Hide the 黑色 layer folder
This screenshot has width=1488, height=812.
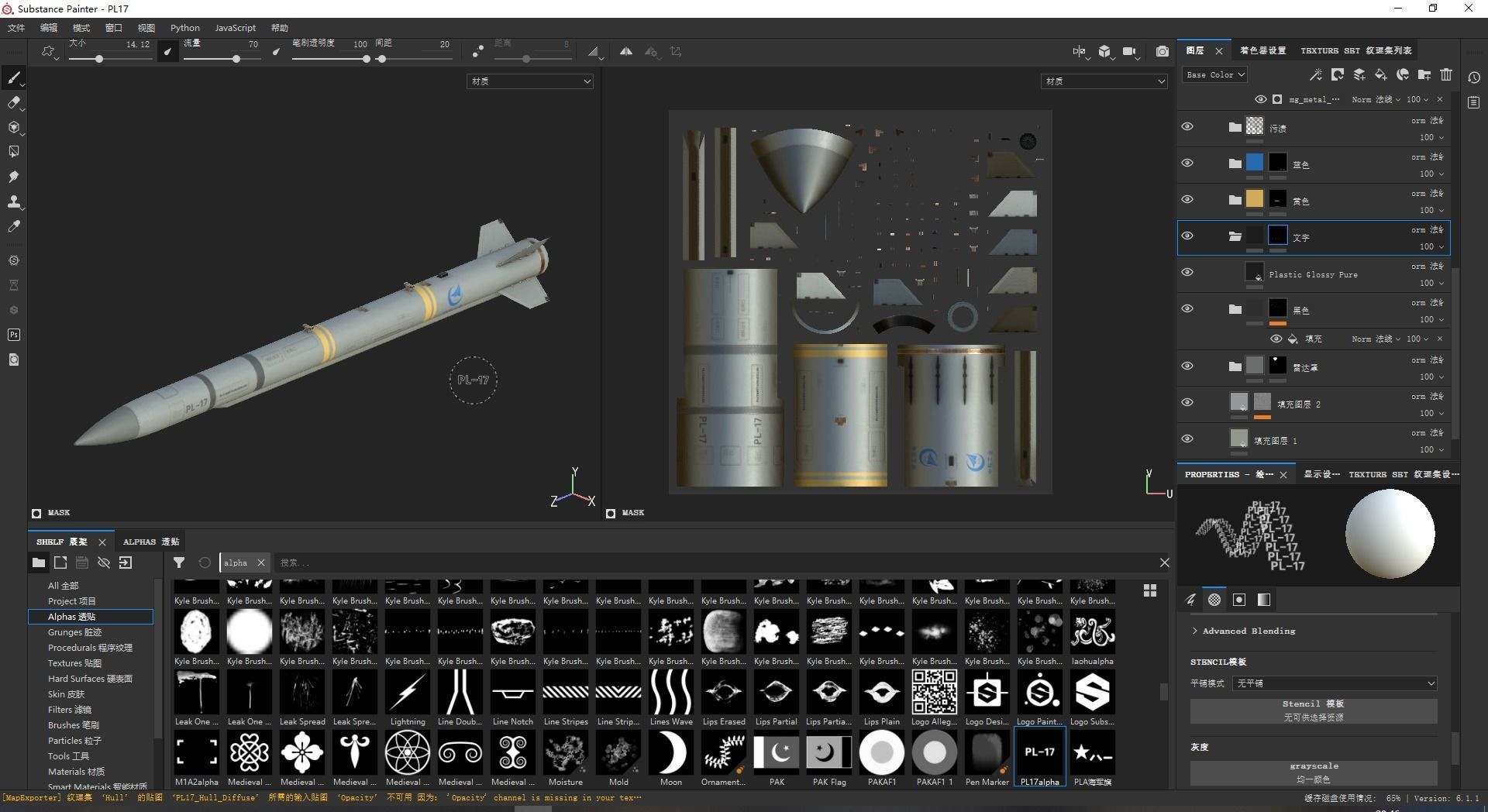pos(1187,309)
